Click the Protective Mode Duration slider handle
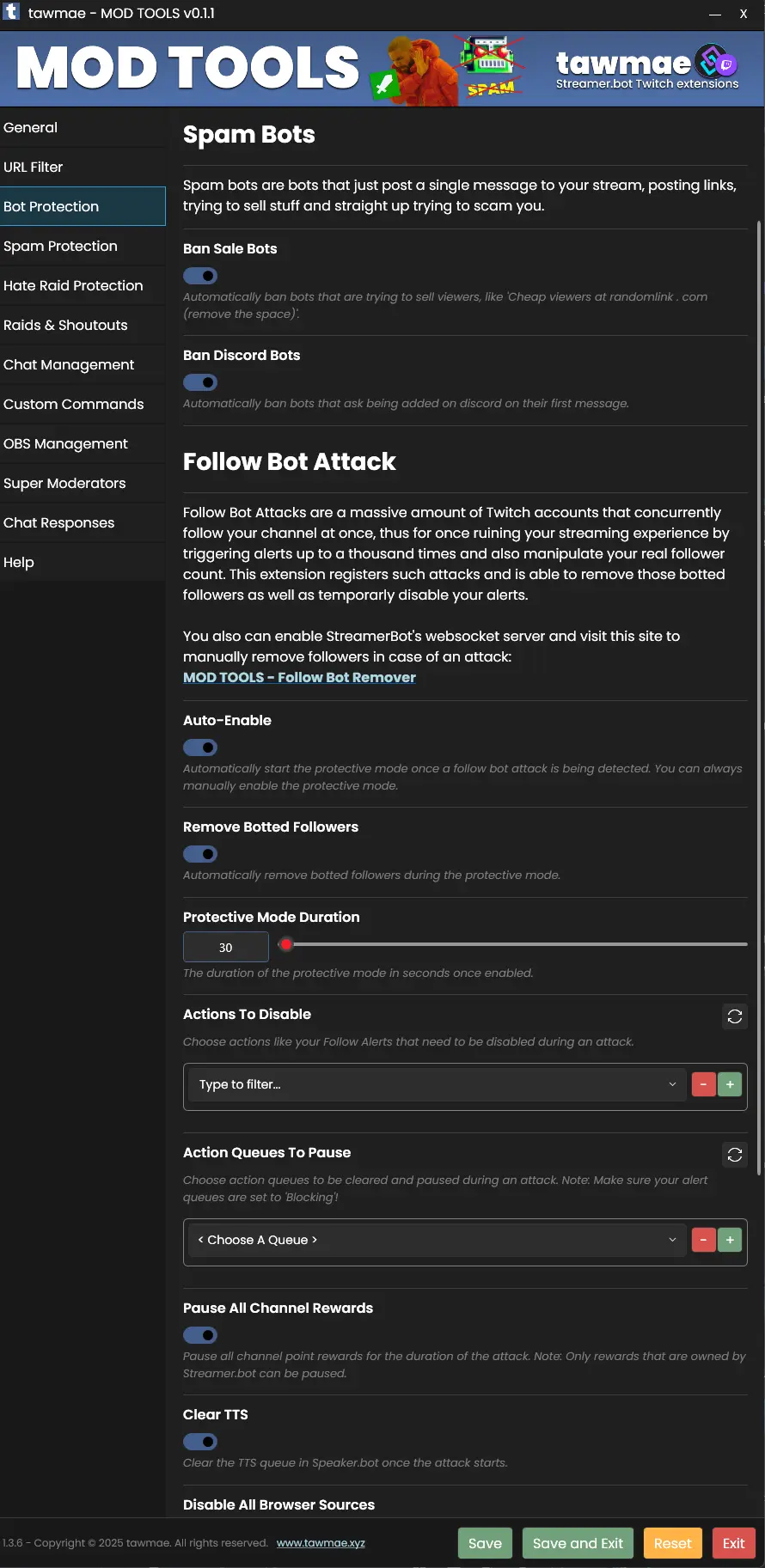The image size is (765, 1568). pos(286,944)
